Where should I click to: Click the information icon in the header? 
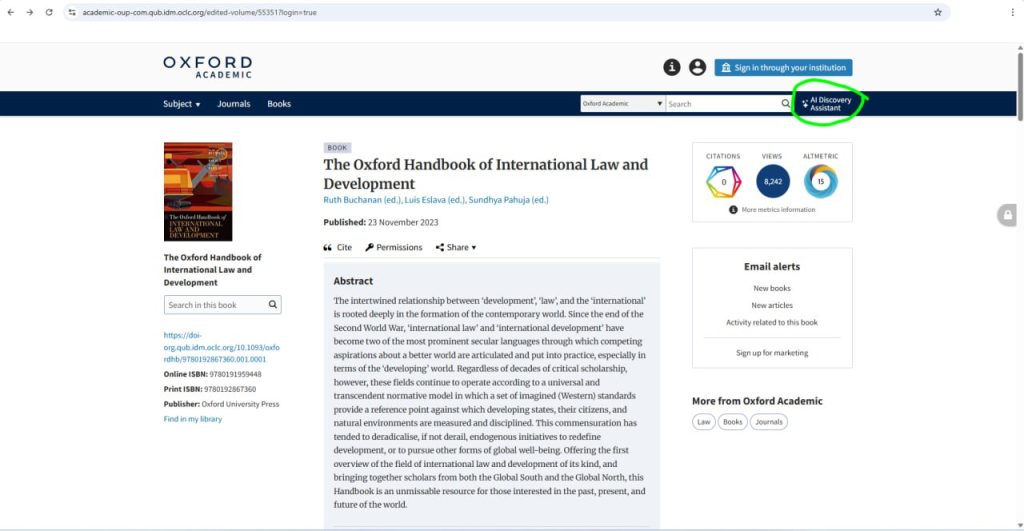coord(672,67)
